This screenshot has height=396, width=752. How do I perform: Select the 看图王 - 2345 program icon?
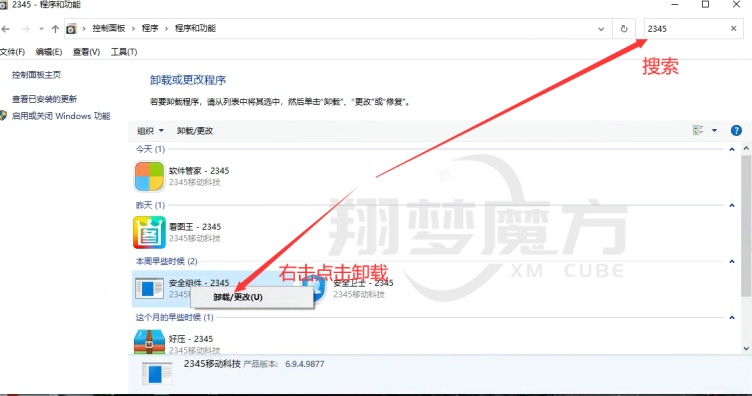tap(149, 233)
